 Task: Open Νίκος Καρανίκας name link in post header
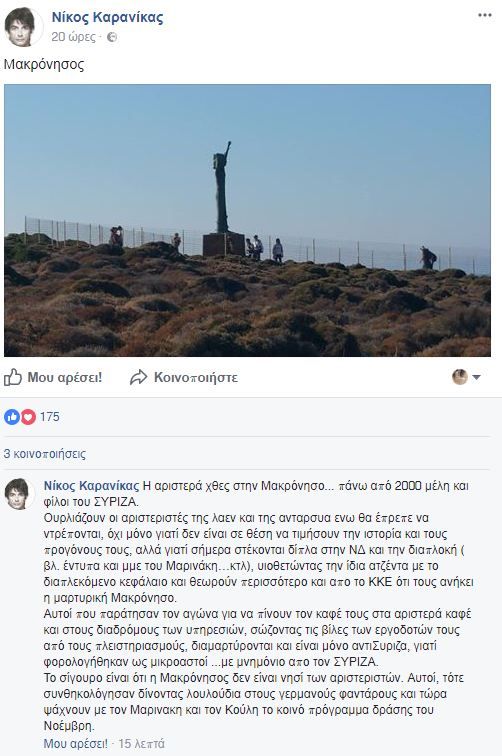[x=108, y=17]
